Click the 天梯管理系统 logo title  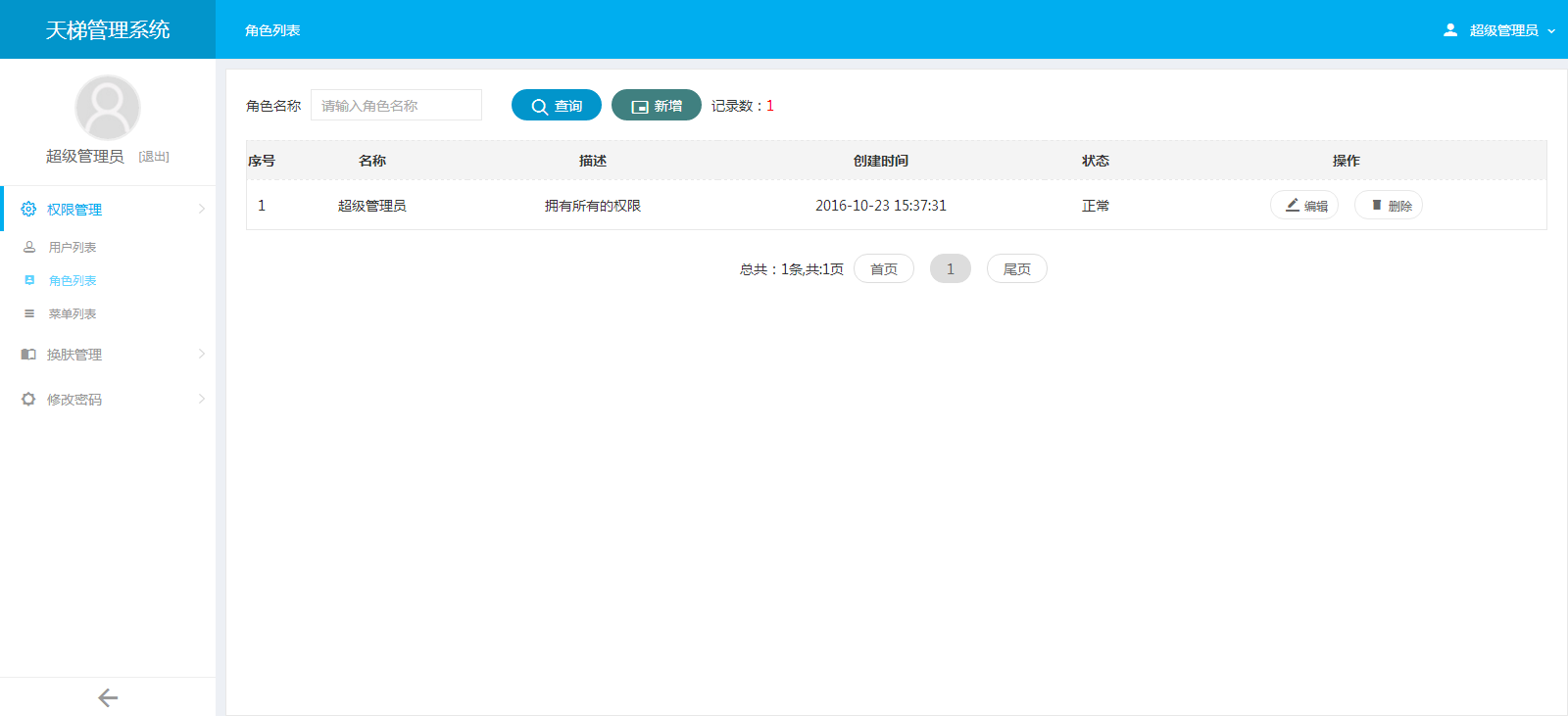pos(108,30)
